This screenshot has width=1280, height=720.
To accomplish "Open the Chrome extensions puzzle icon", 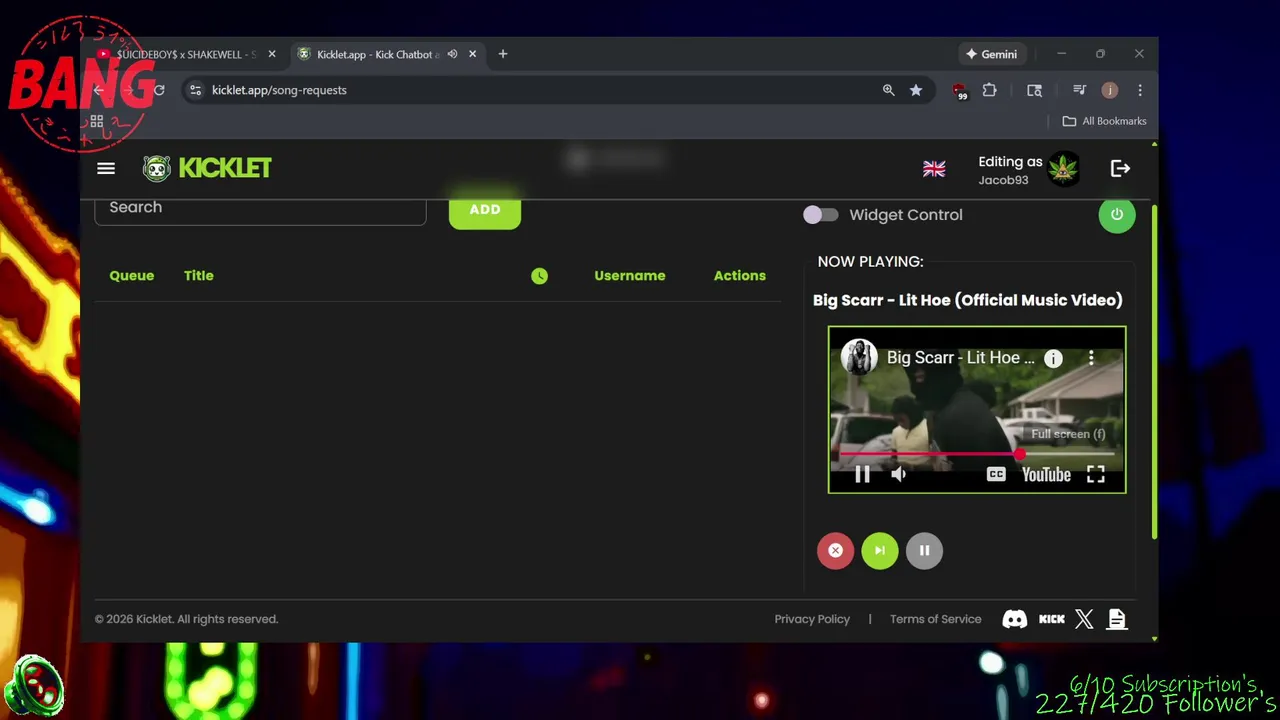I will (990, 90).
